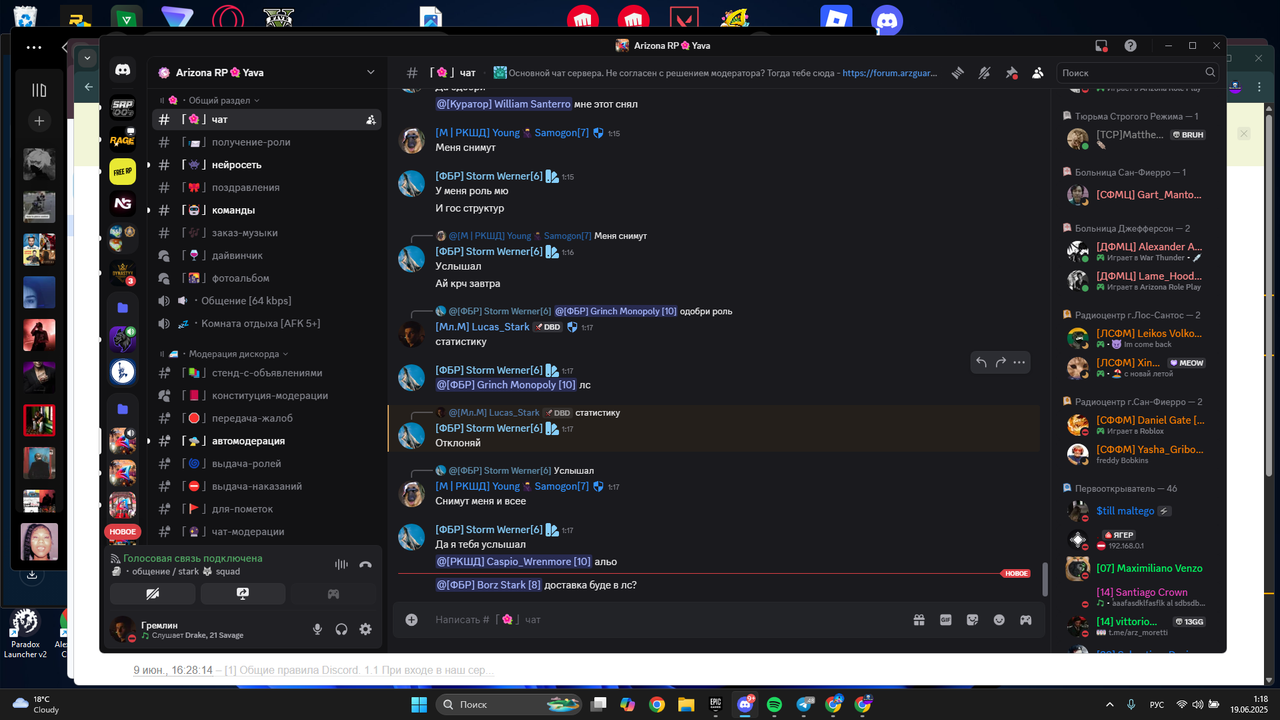The width and height of the screenshot is (1280, 720).
Task: Forward arrow on hovered message
Action: click(1000, 362)
